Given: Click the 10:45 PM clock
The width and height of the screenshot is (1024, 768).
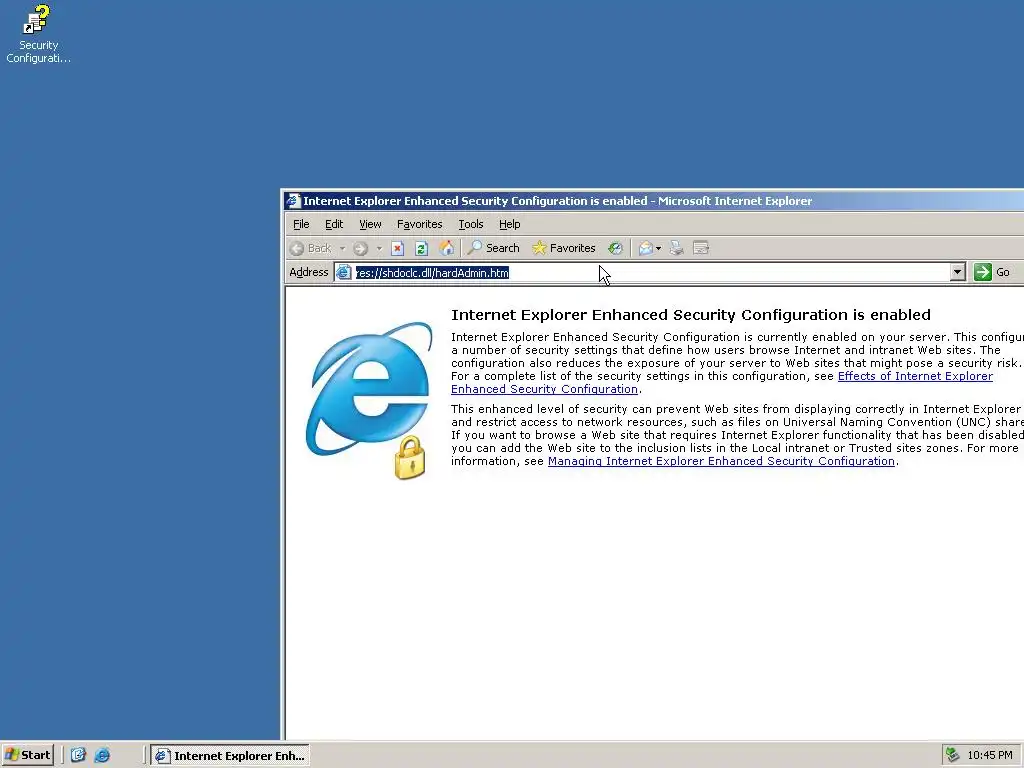Looking at the screenshot, I should (x=989, y=755).
